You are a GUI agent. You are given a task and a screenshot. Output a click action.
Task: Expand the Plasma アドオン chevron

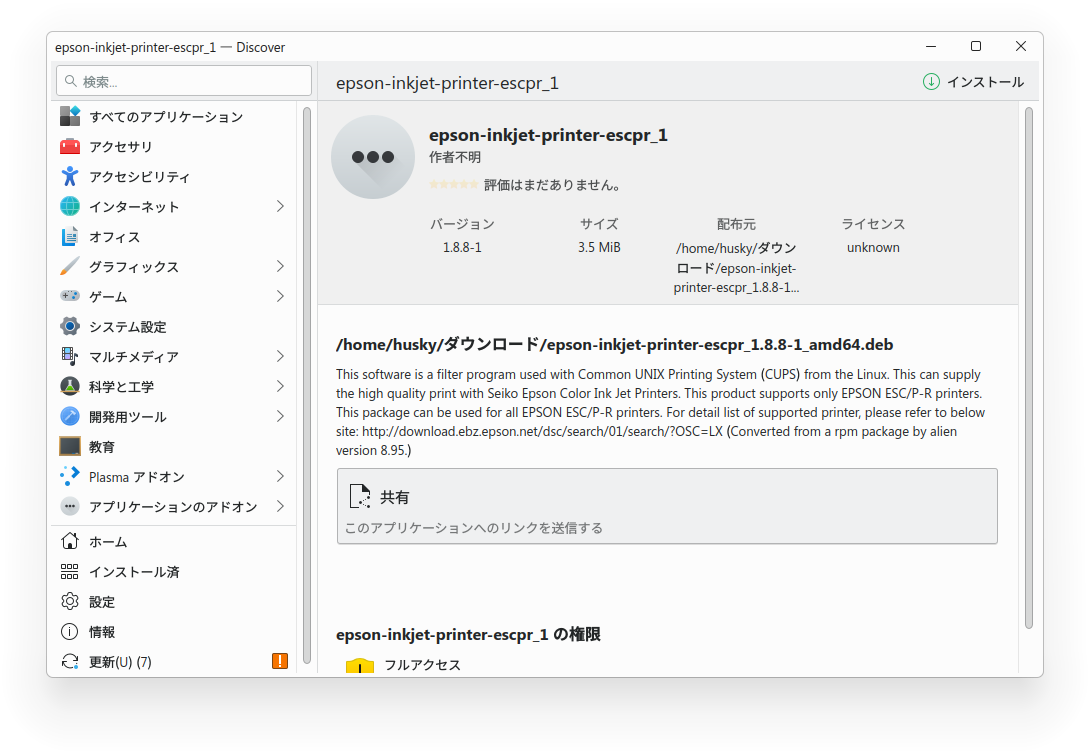click(280, 476)
